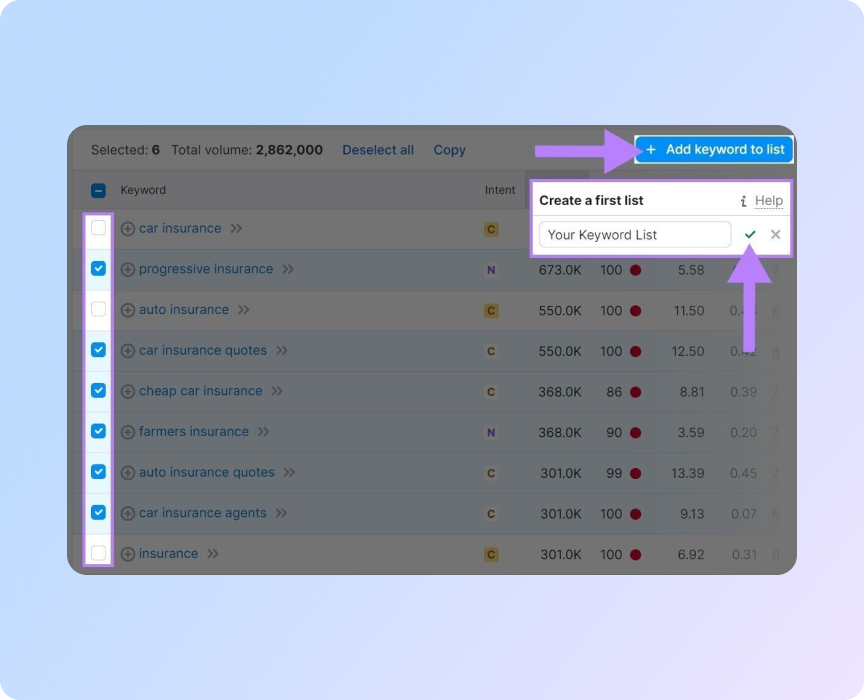864x700 pixels.
Task: Click the Commercial intent badge for "auto insurance"
Action: click(491, 310)
